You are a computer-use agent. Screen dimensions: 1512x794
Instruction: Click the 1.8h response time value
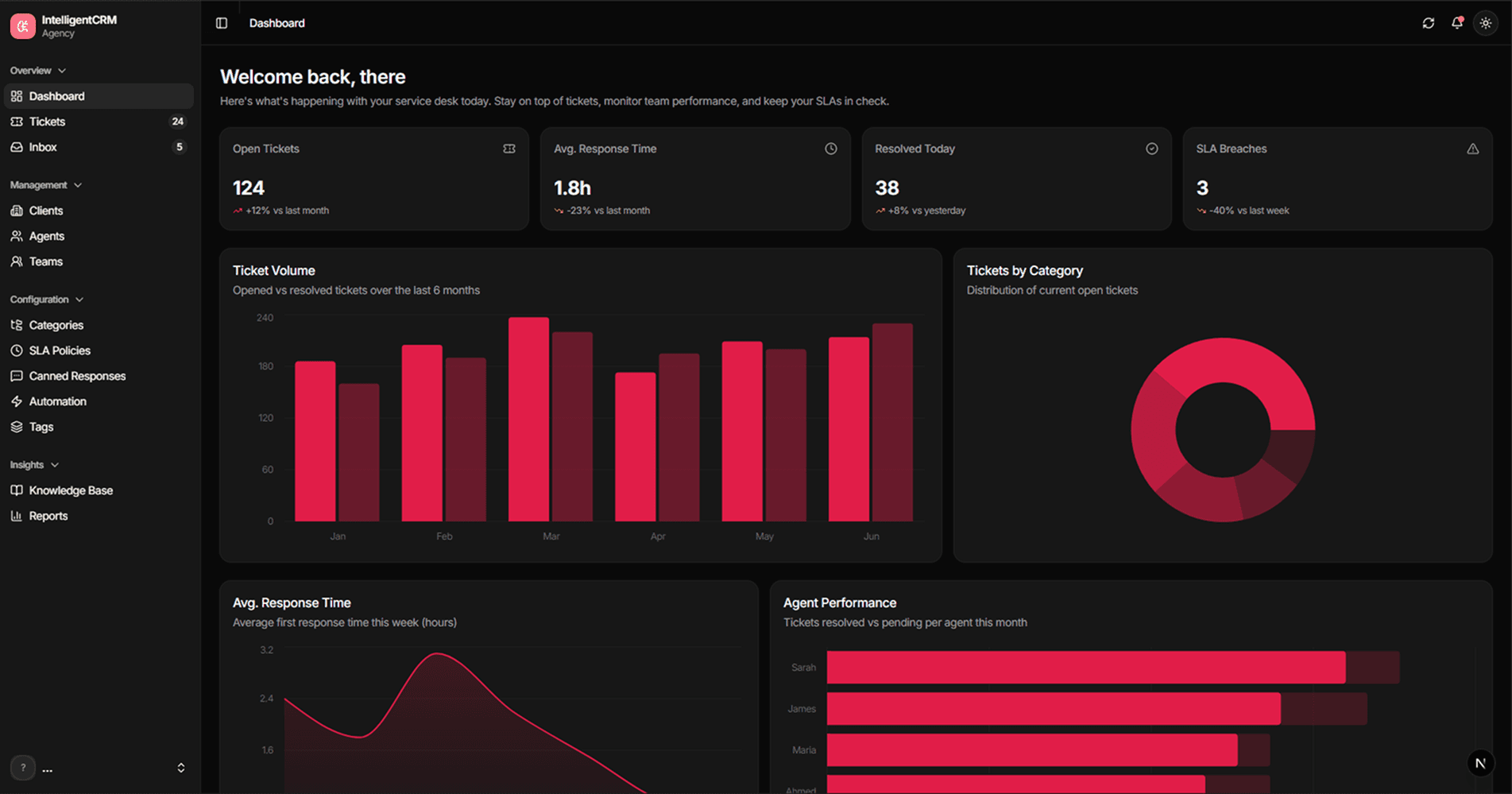coord(572,188)
